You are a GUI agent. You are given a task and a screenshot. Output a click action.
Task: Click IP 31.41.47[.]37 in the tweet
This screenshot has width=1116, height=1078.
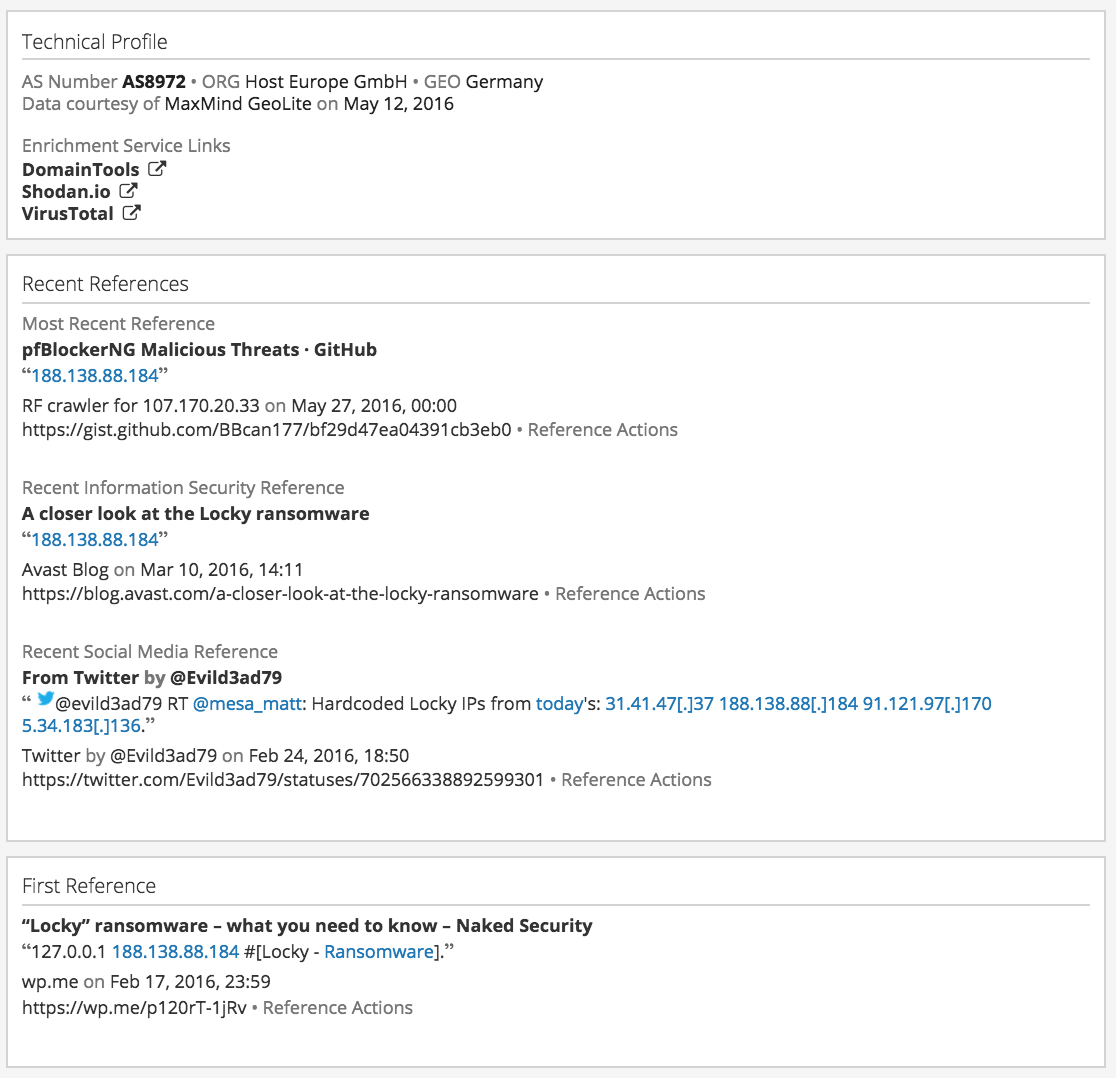(659, 704)
